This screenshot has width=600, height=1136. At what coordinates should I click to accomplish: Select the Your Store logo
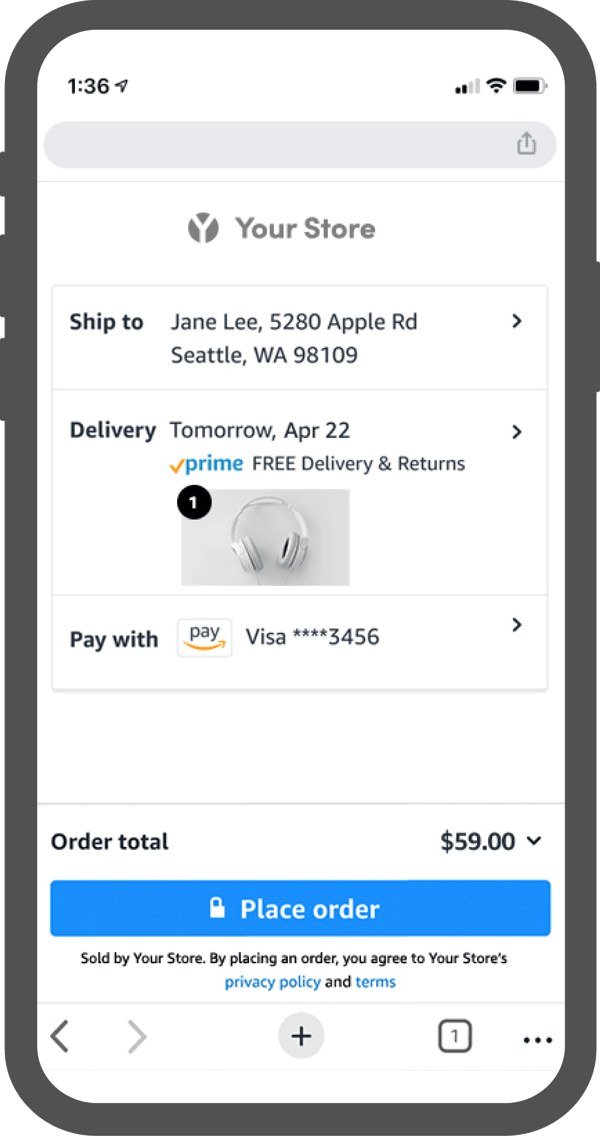coord(283,228)
